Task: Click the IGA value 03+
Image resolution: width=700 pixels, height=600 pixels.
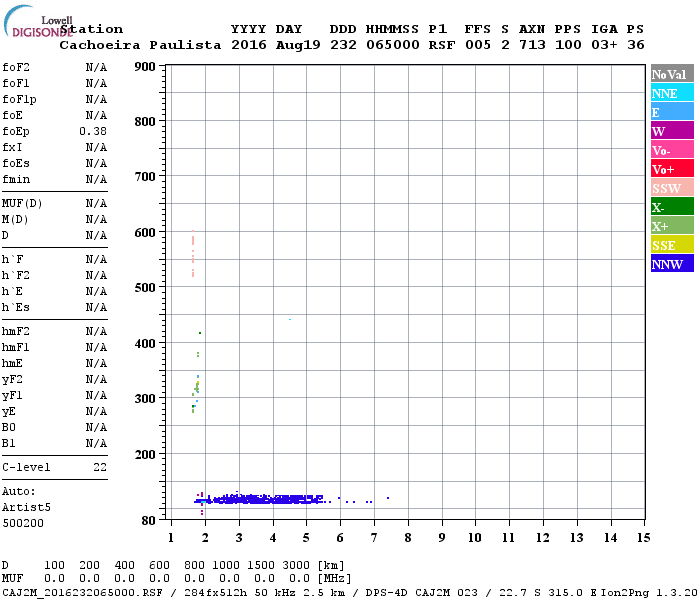Action: pyautogui.click(x=604, y=45)
